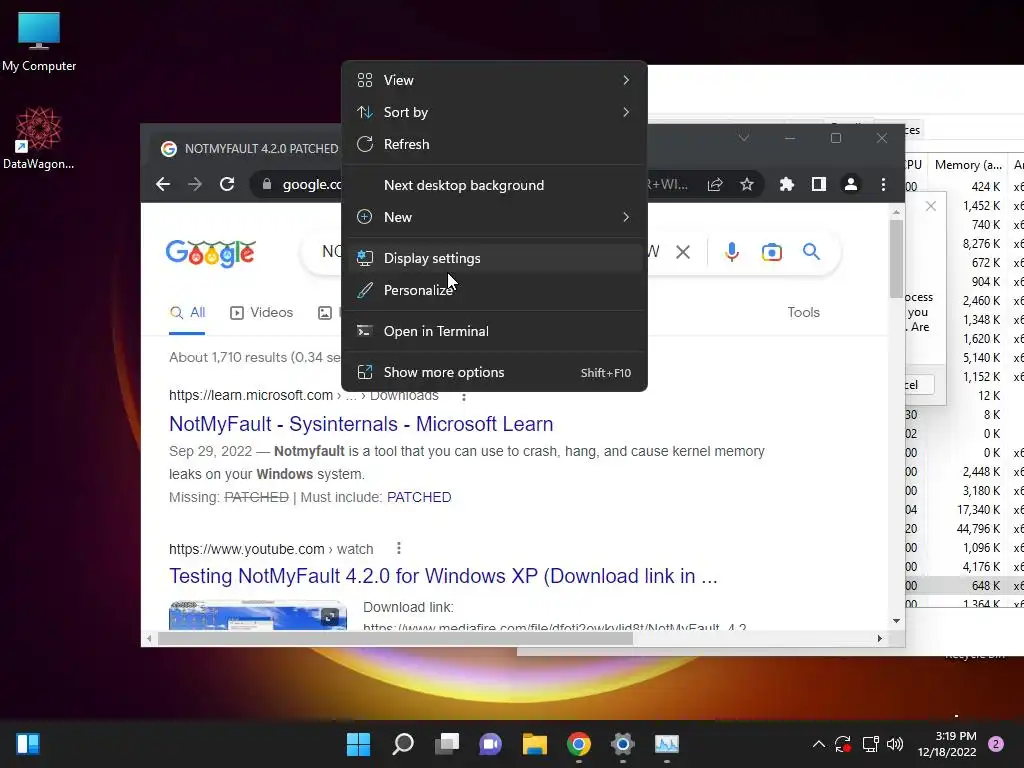The image size is (1024, 768).
Task: Click the volume speaker tray icon
Action: [x=895, y=744]
